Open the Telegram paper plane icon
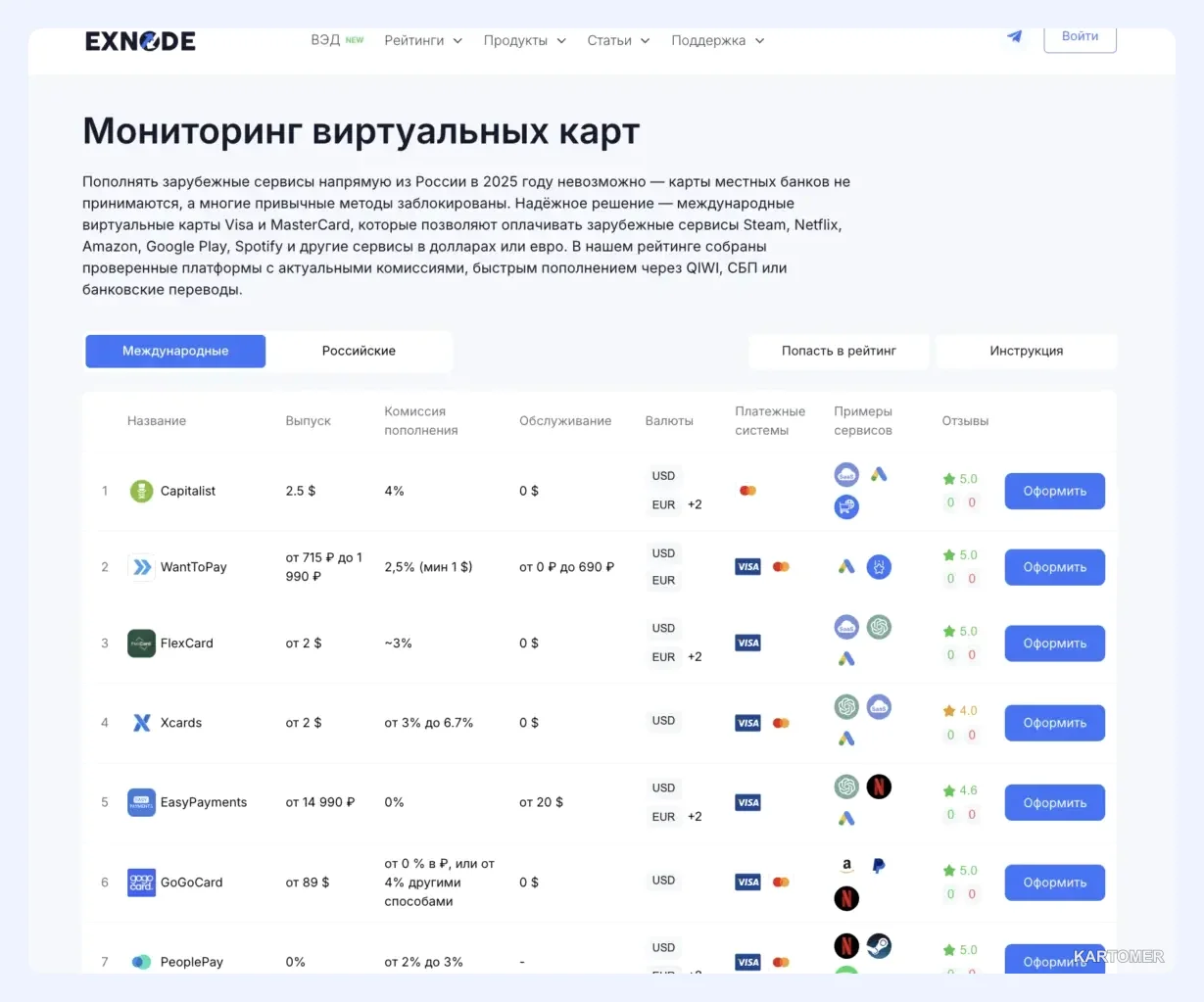The width and height of the screenshot is (1204, 1002). 1015,36
